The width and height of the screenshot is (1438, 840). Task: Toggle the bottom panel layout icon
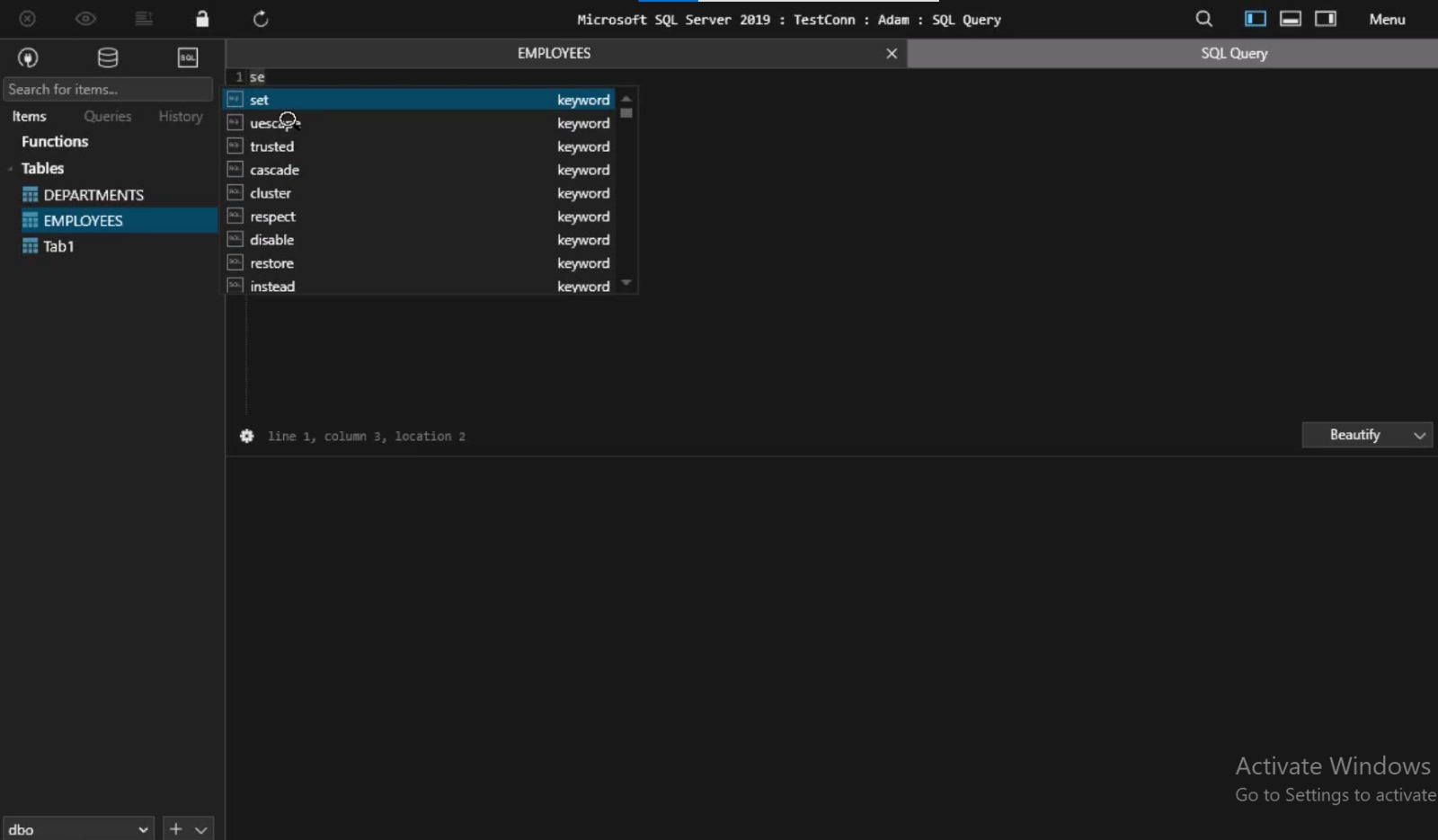click(1291, 19)
